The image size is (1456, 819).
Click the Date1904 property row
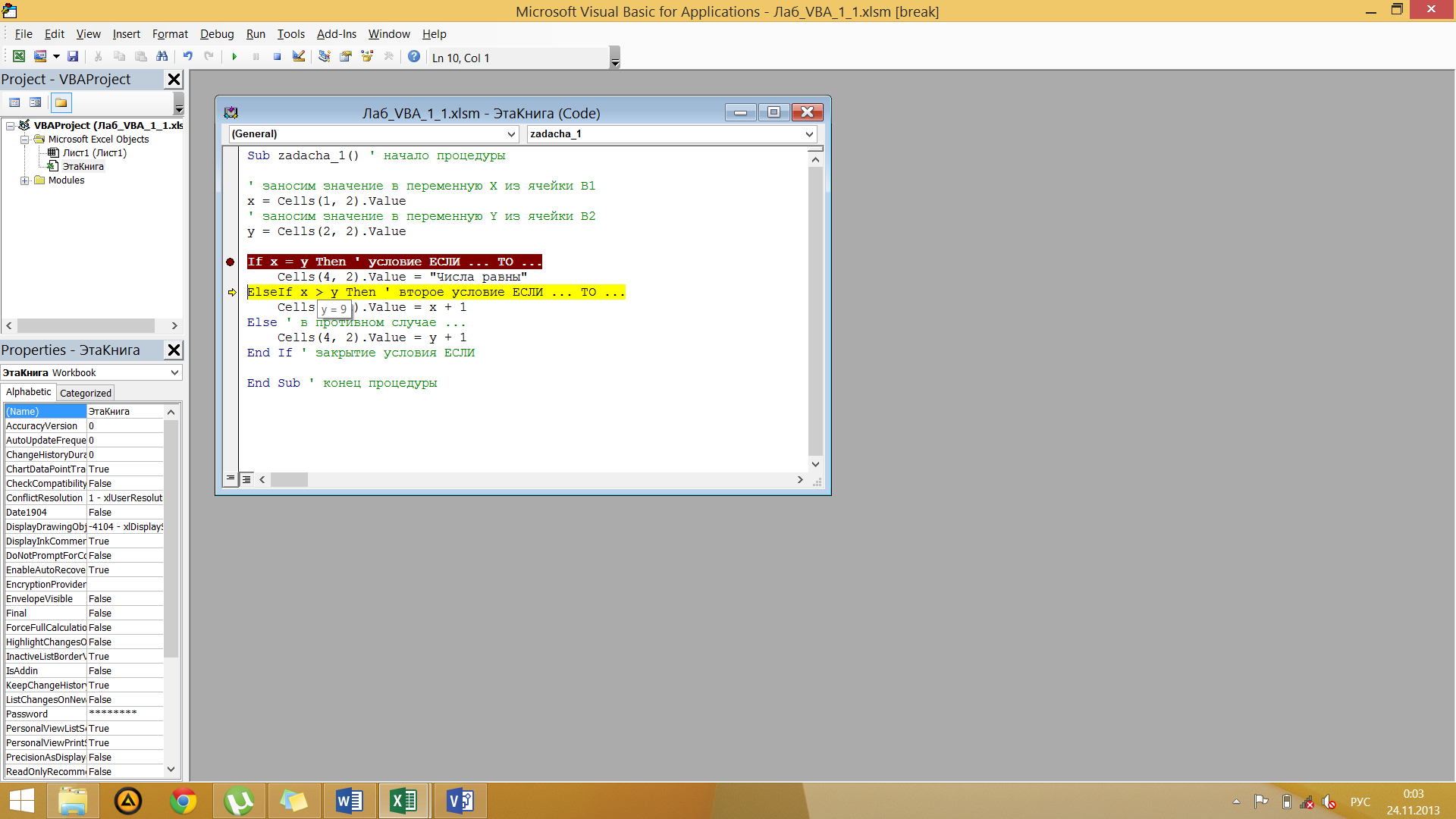click(83, 513)
